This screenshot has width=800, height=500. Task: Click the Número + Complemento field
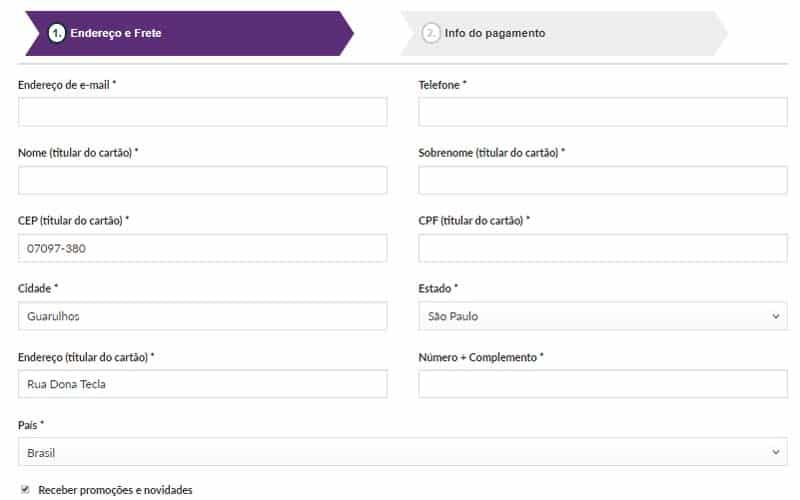(603, 384)
